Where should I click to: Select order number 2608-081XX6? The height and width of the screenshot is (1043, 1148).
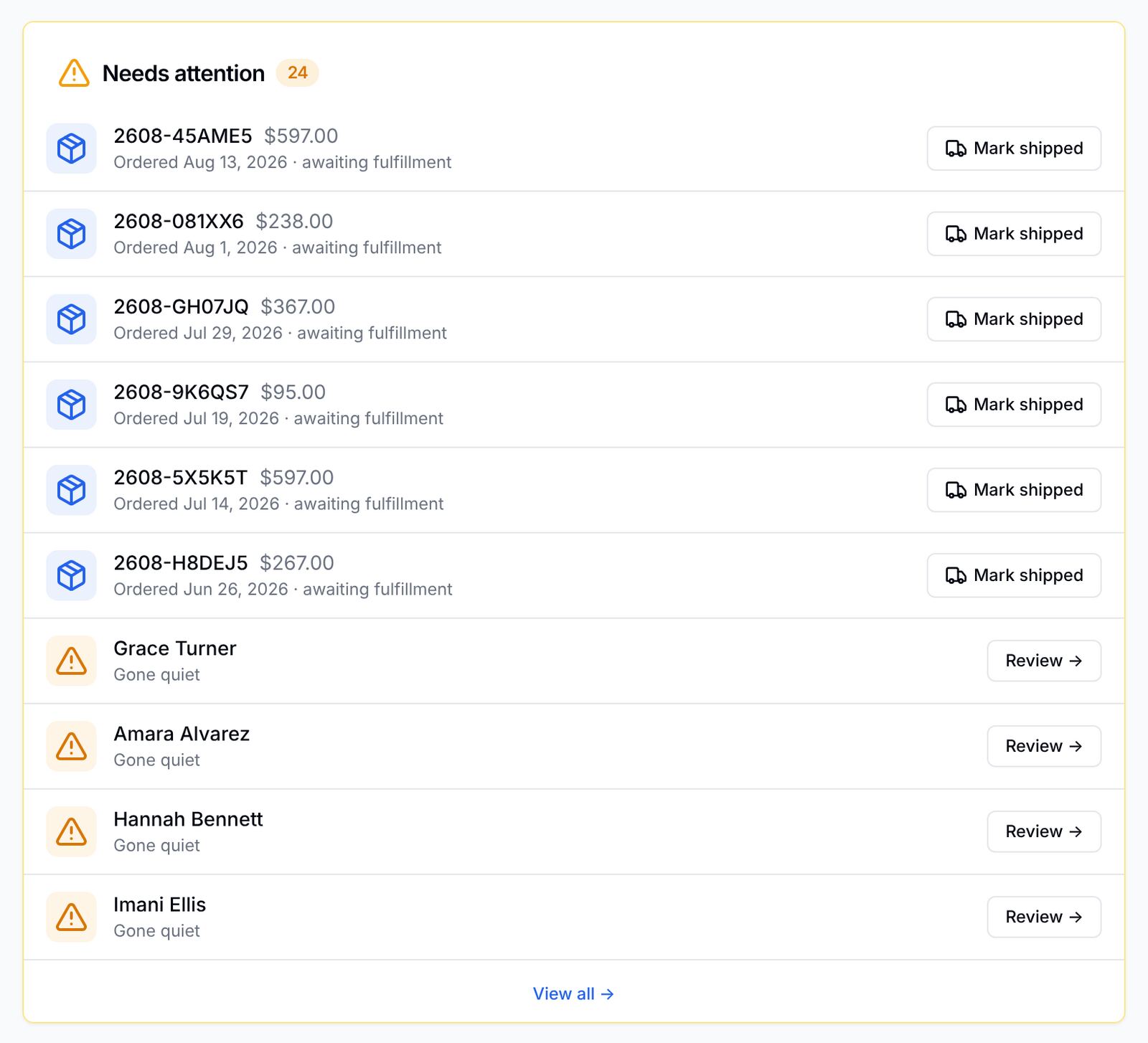pyautogui.click(x=179, y=221)
